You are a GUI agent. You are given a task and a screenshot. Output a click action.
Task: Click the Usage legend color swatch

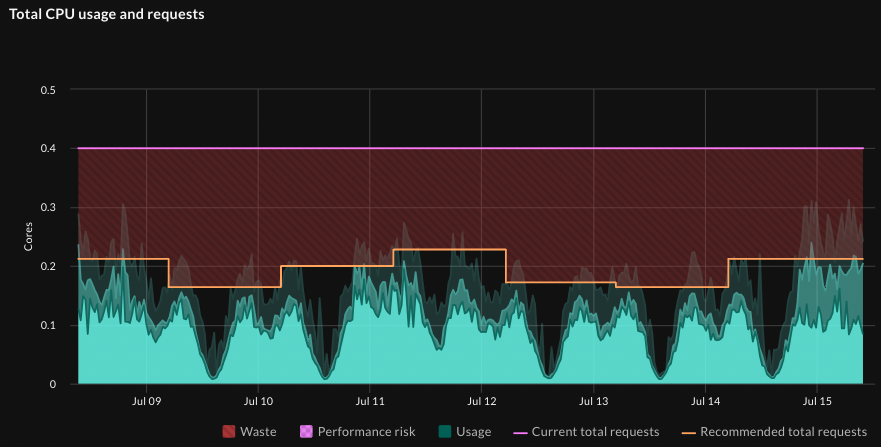(445, 432)
